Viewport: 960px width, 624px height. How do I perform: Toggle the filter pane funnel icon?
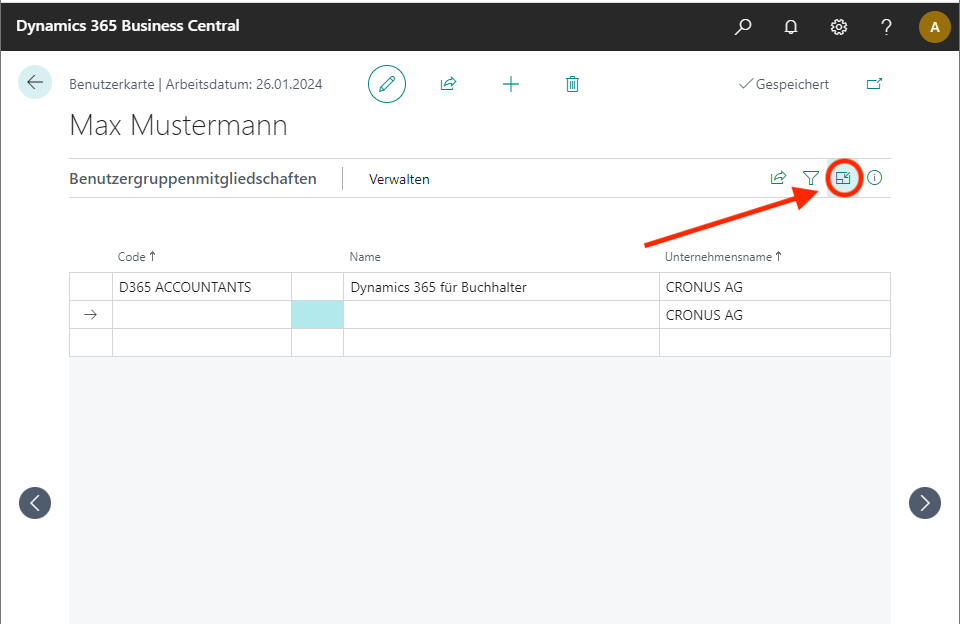point(811,178)
